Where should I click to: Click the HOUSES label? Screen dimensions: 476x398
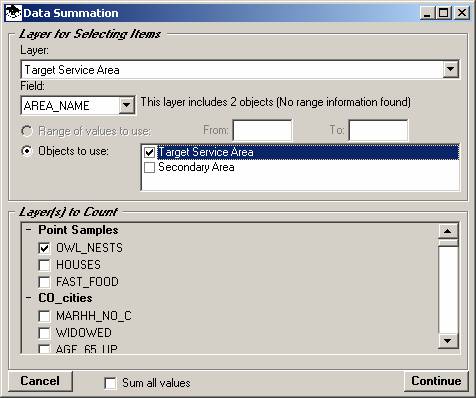78,265
